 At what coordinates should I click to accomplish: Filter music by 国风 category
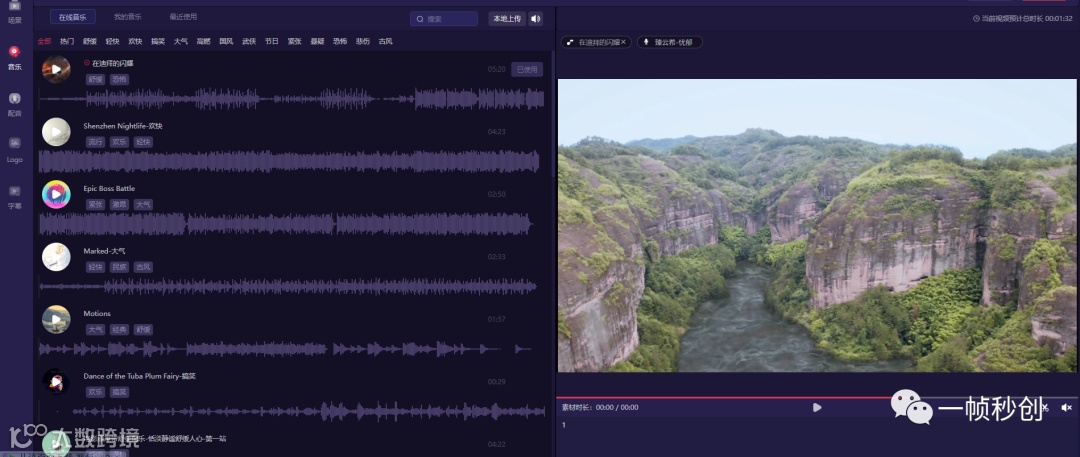(x=226, y=41)
